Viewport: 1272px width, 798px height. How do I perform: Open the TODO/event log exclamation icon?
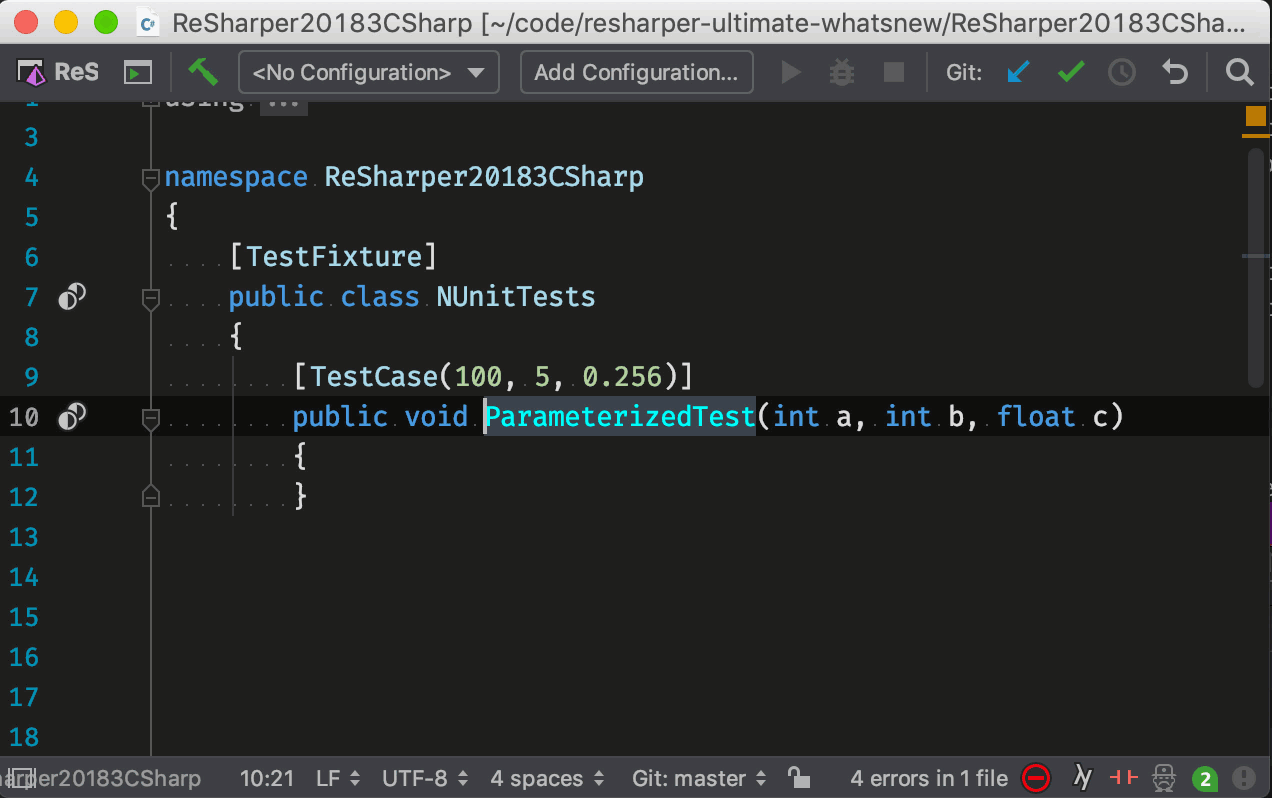click(1245, 778)
